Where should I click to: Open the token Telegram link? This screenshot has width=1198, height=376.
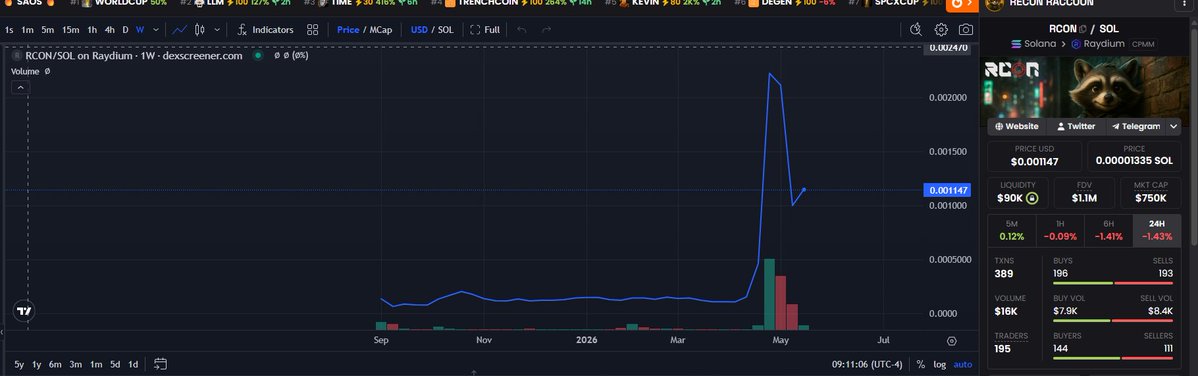[1135, 126]
